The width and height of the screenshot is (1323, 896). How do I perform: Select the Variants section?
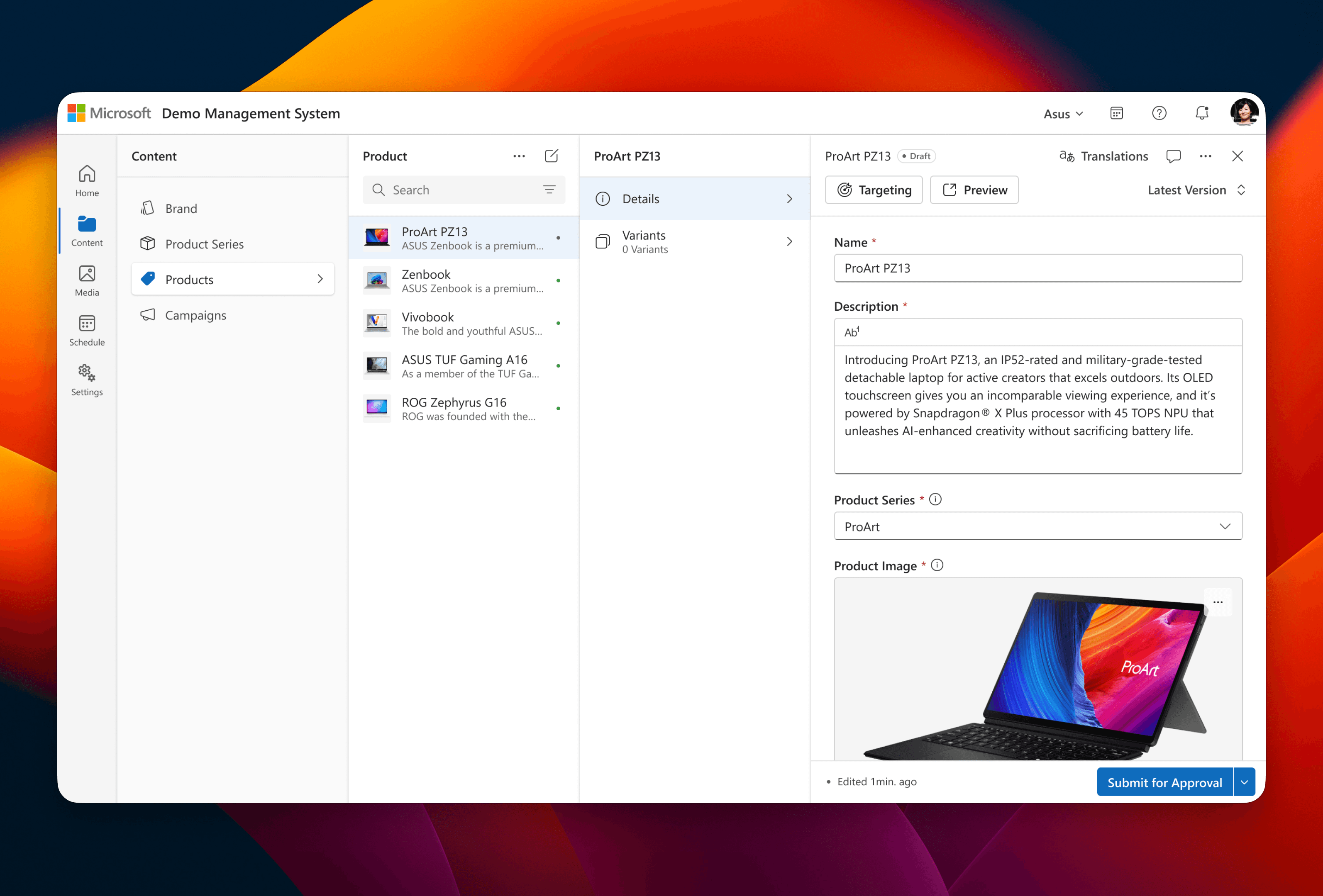[x=694, y=242]
